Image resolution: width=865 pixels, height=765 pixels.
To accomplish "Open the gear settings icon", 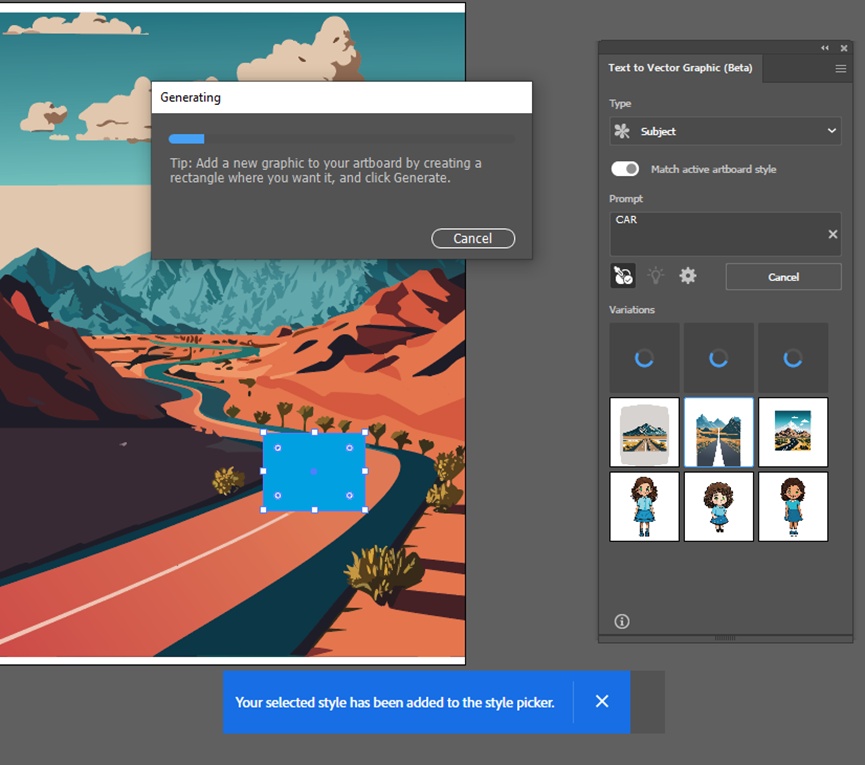I will [x=687, y=276].
